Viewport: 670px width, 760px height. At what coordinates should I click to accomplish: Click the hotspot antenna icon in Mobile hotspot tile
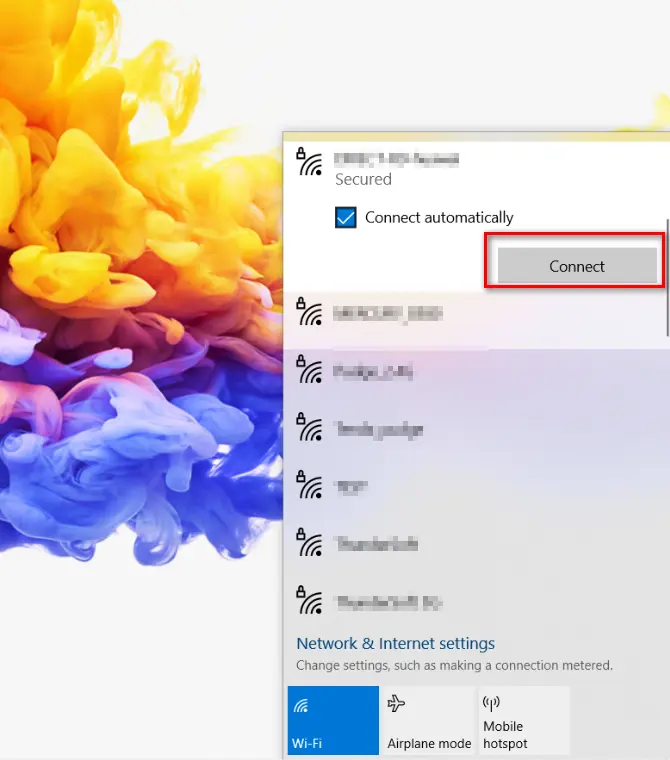pyautogui.click(x=491, y=702)
